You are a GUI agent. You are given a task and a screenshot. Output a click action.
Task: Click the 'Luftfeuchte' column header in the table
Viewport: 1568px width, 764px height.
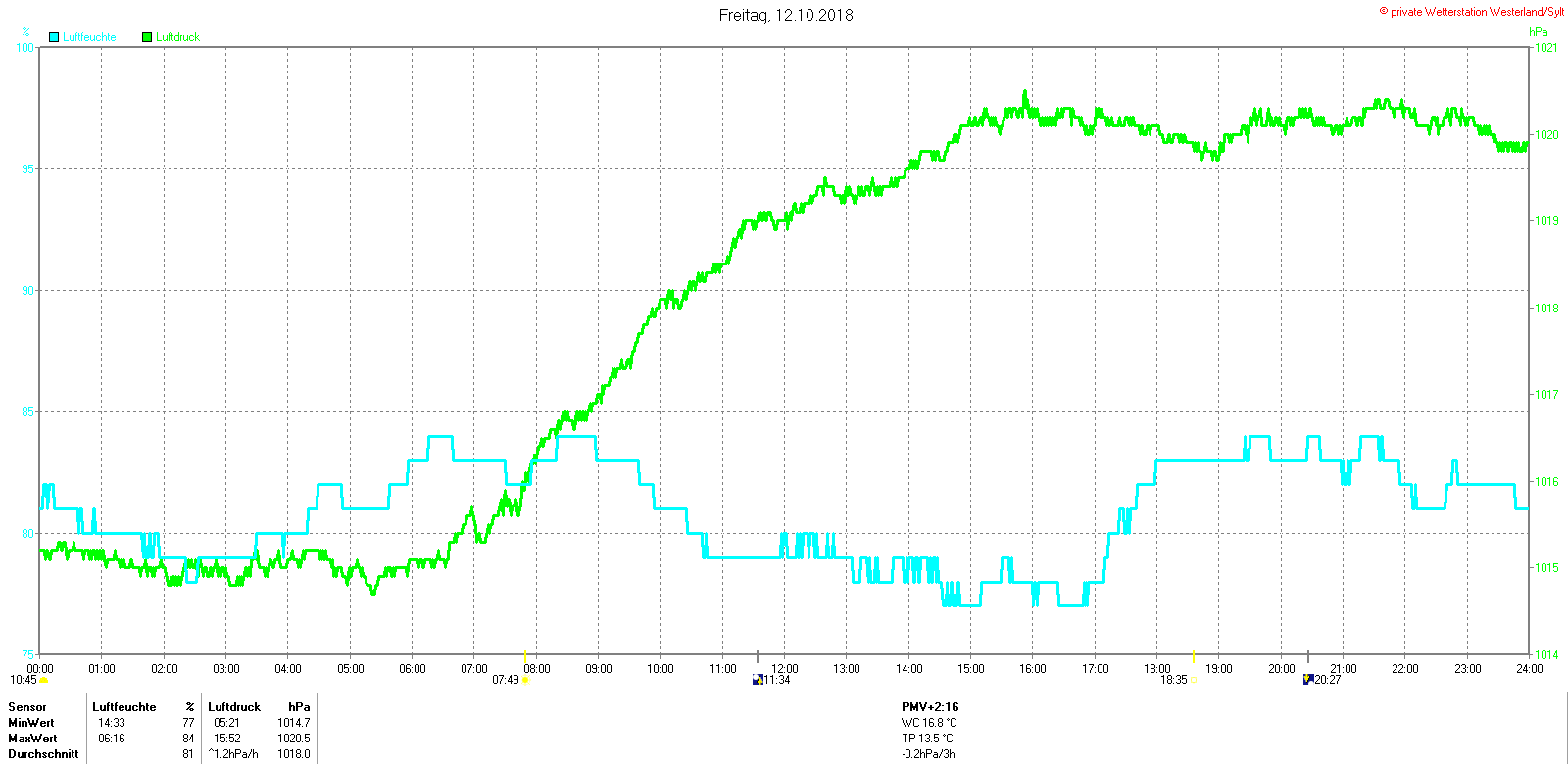tap(124, 707)
